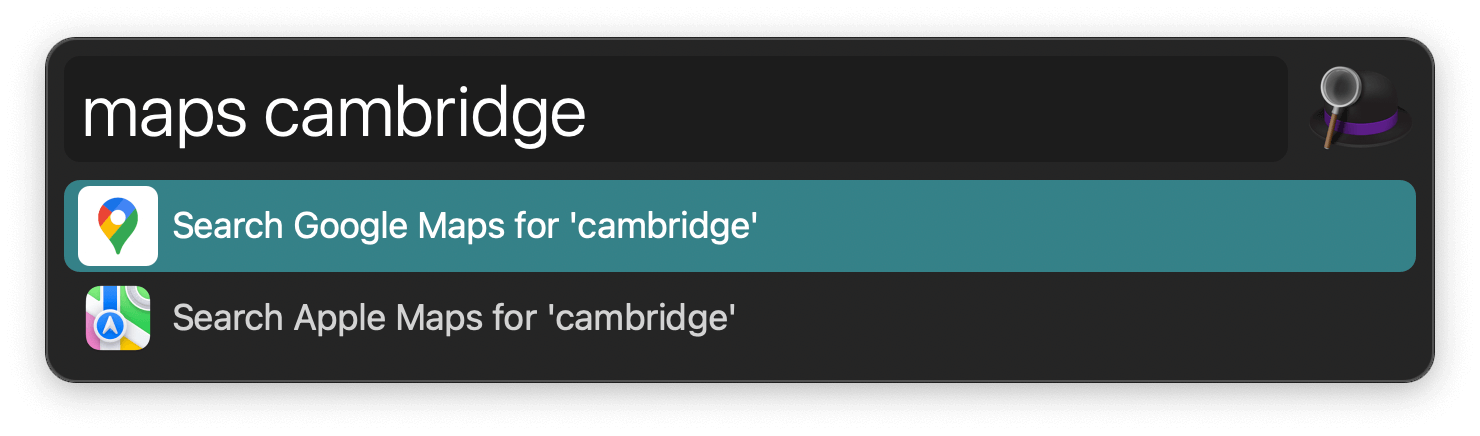Viewport: 1480px width, 436px height.
Task: Click the Apple Maps app icon
Action: point(118,318)
